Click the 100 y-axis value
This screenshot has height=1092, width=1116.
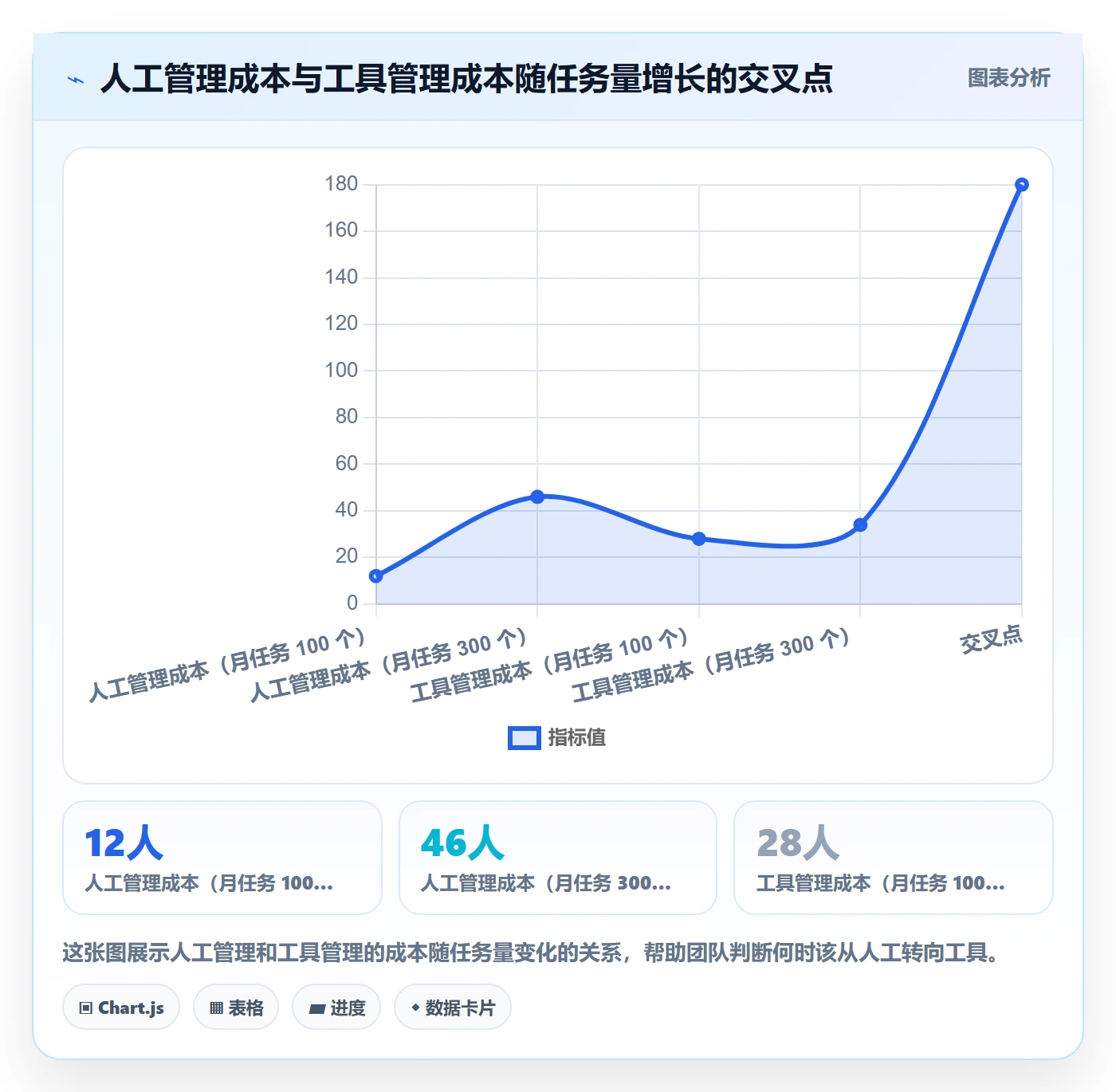(x=341, y=370)
